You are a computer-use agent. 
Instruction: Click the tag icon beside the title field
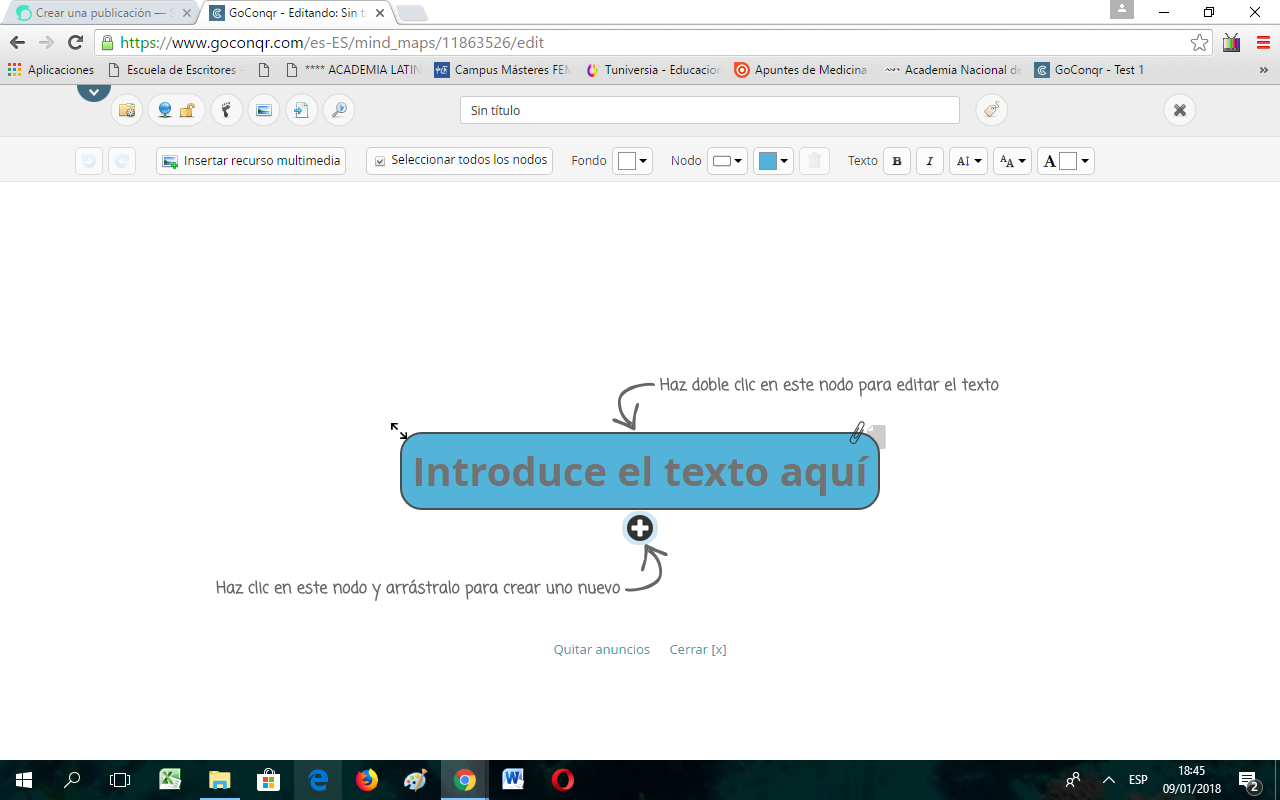pos(991,110)
